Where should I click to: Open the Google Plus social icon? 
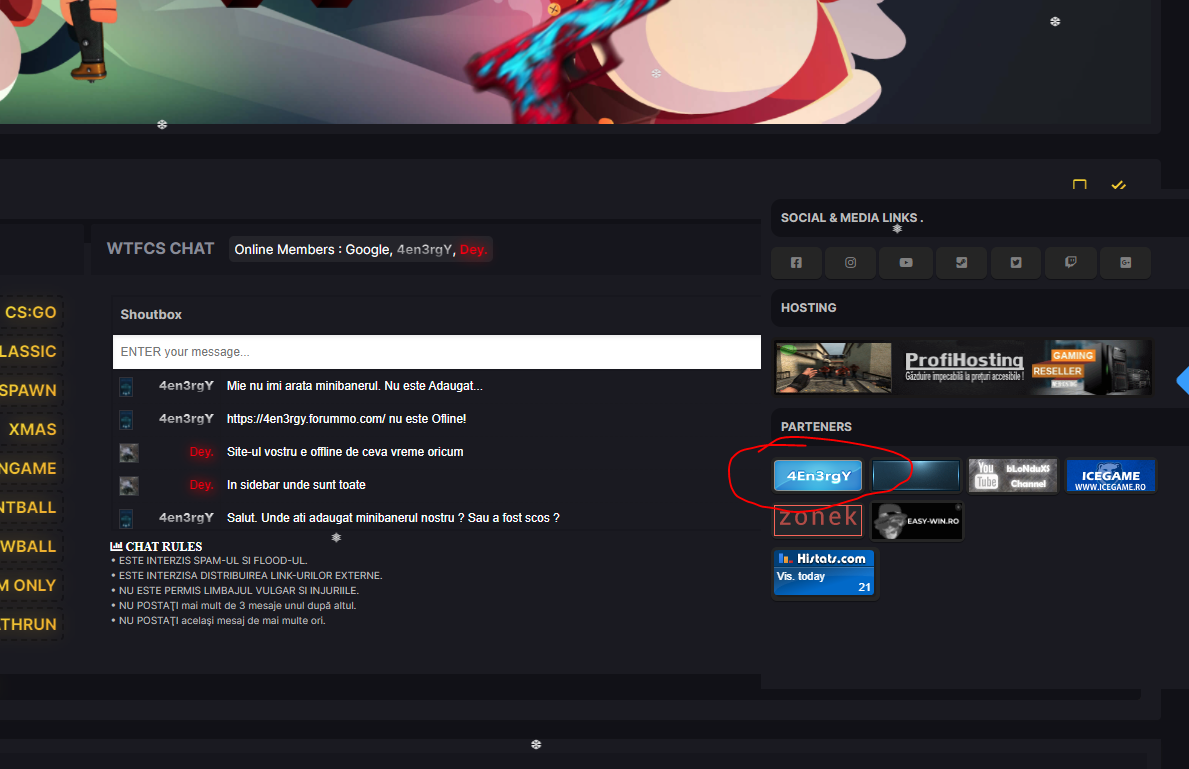point(1125,263)
